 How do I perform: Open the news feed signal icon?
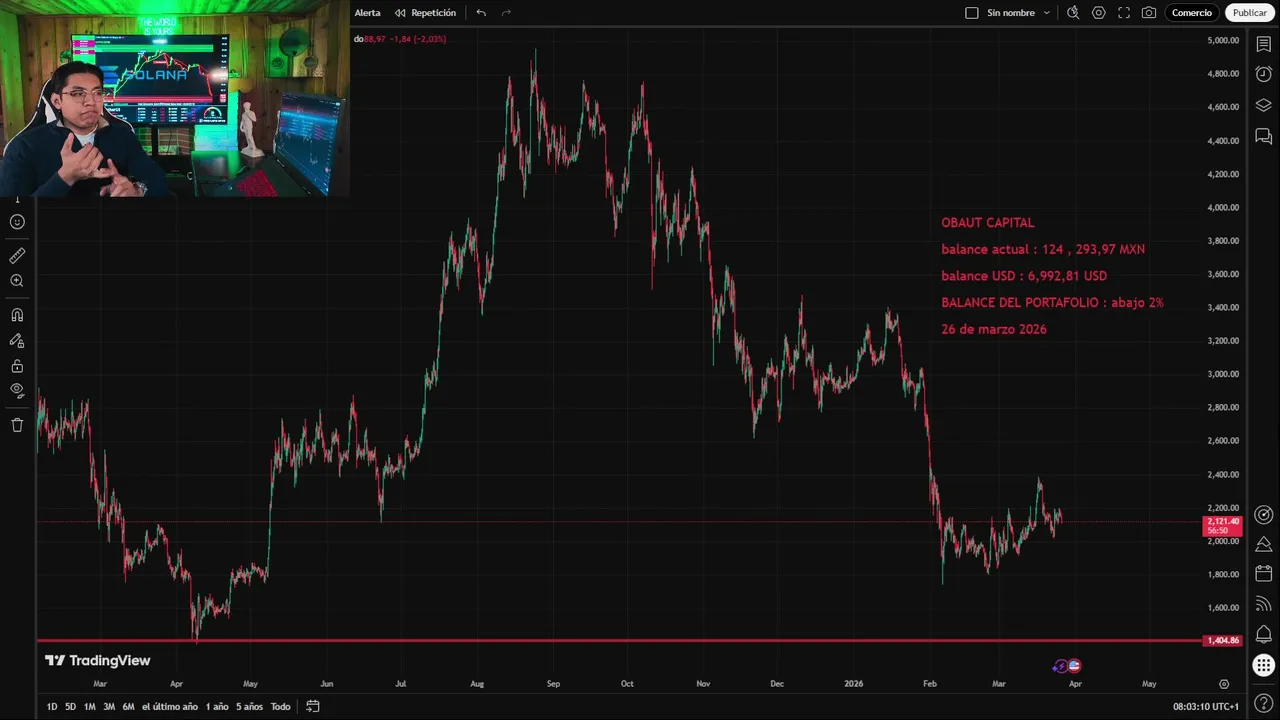pos(1264,605)
